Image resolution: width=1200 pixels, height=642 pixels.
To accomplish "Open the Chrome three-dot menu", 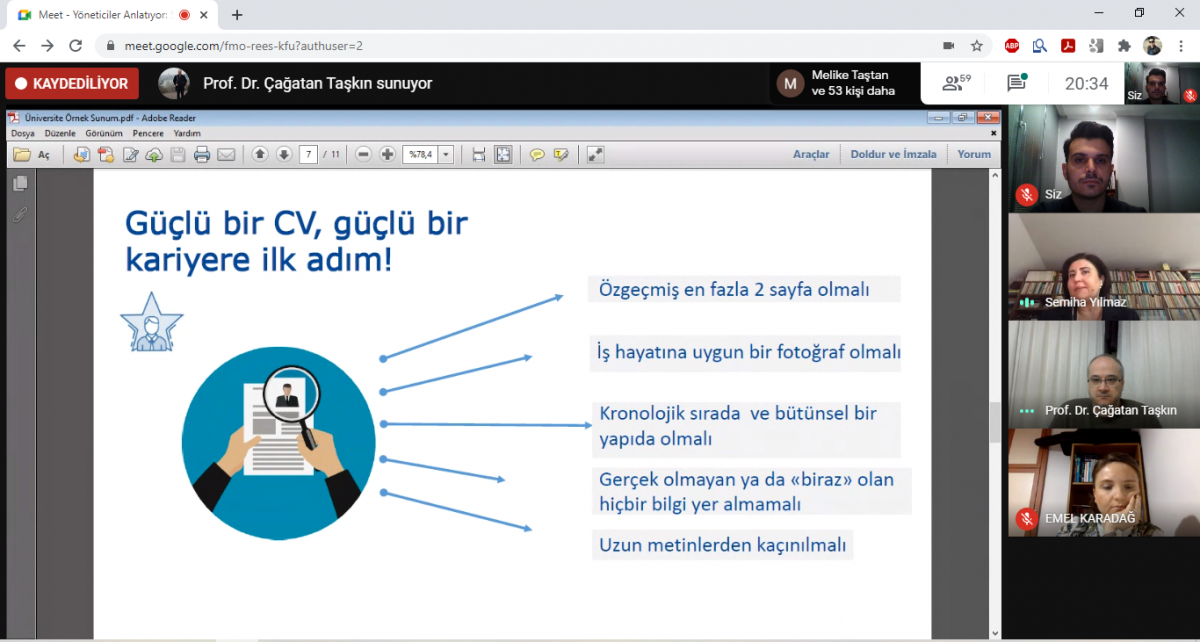I will 1180,45.
